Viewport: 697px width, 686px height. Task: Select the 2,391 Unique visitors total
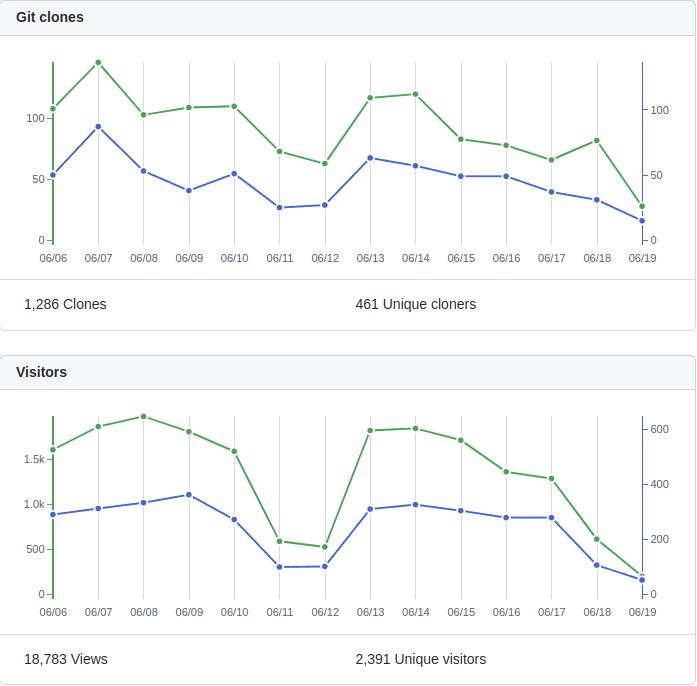click(x=420, y=659)
